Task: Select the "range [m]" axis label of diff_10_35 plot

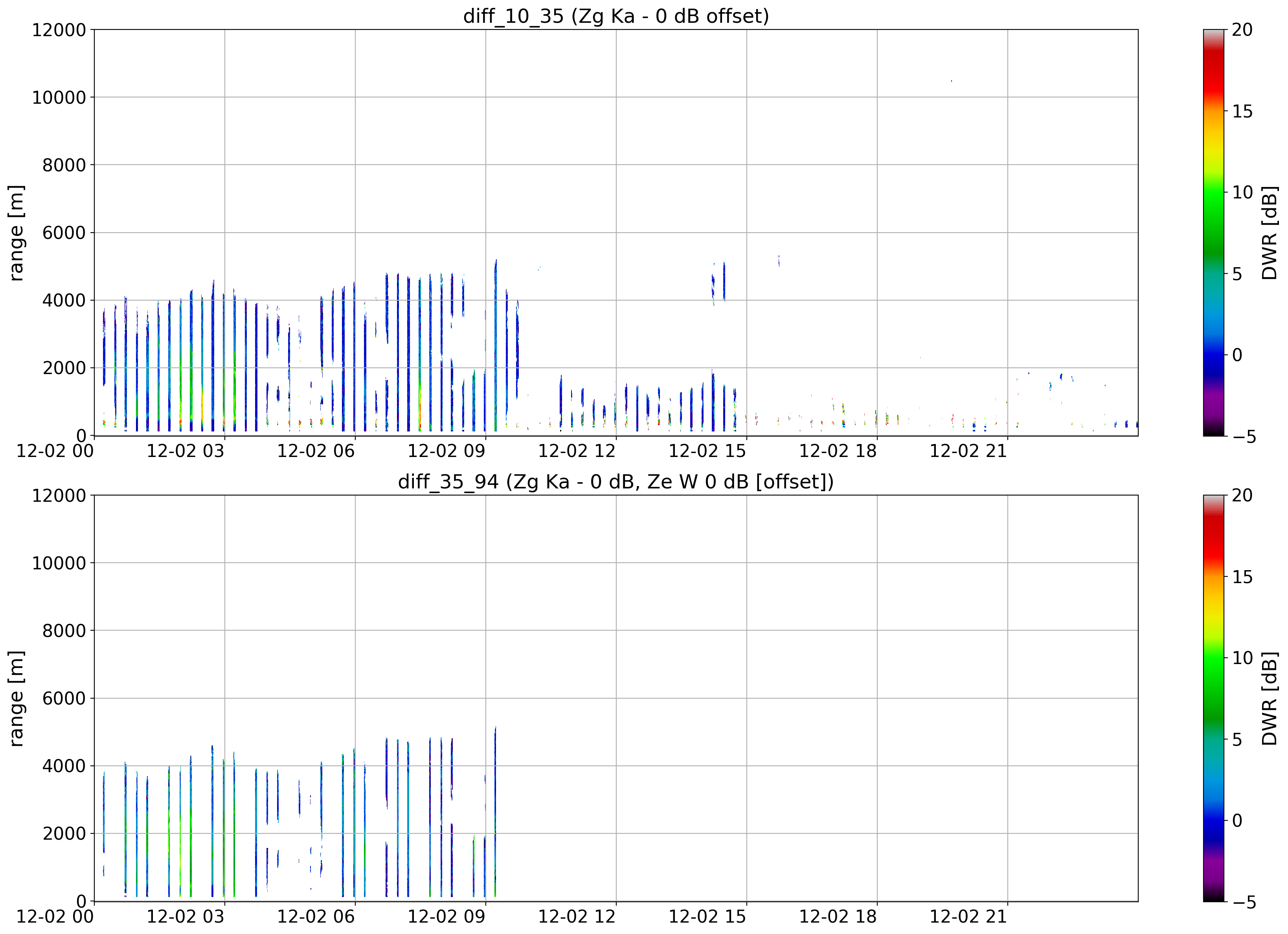Action: click(x=16, y=233)
